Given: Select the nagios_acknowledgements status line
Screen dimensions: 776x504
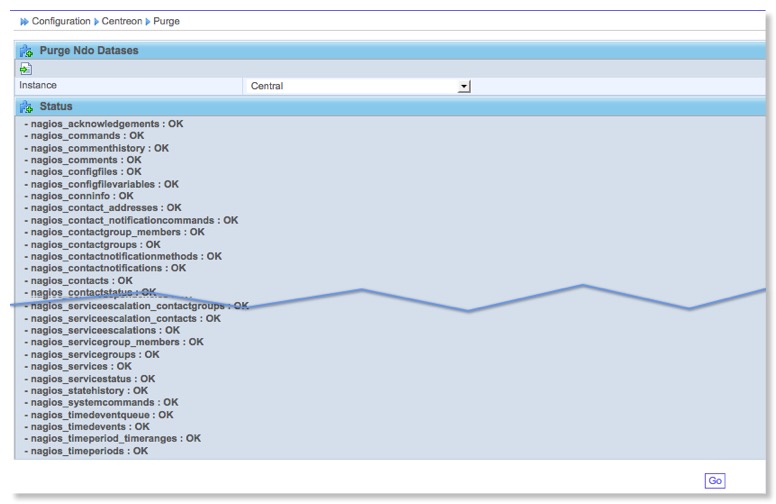Looking at the screenshot, I should tap(103, 124).
